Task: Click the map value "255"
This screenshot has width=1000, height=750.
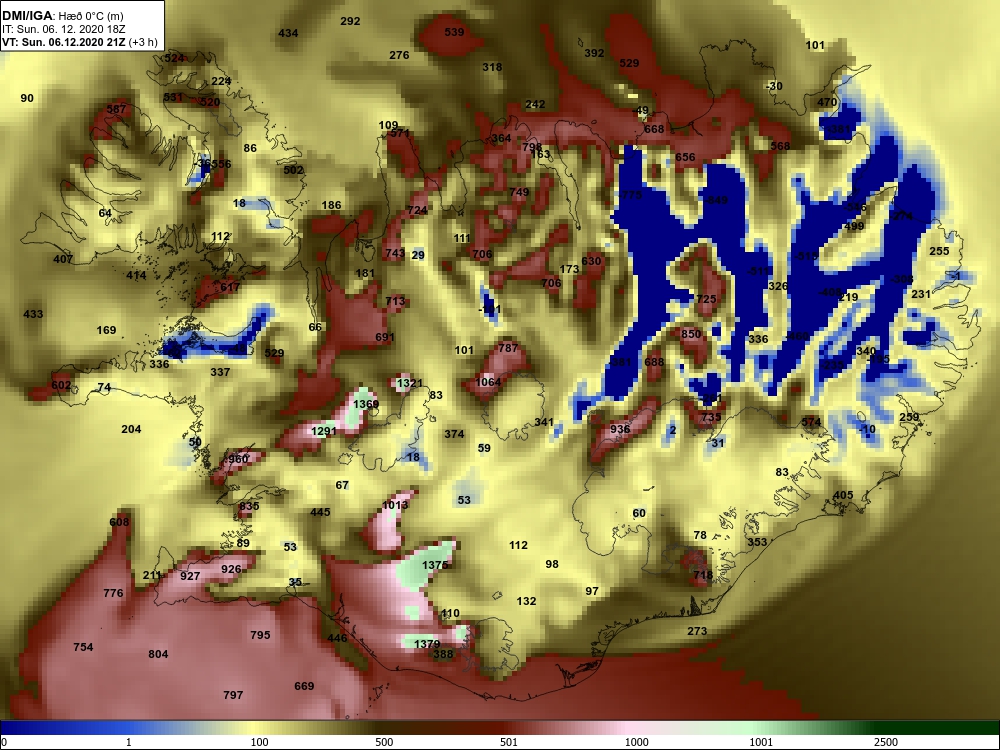Action: (x=939, y=251)
